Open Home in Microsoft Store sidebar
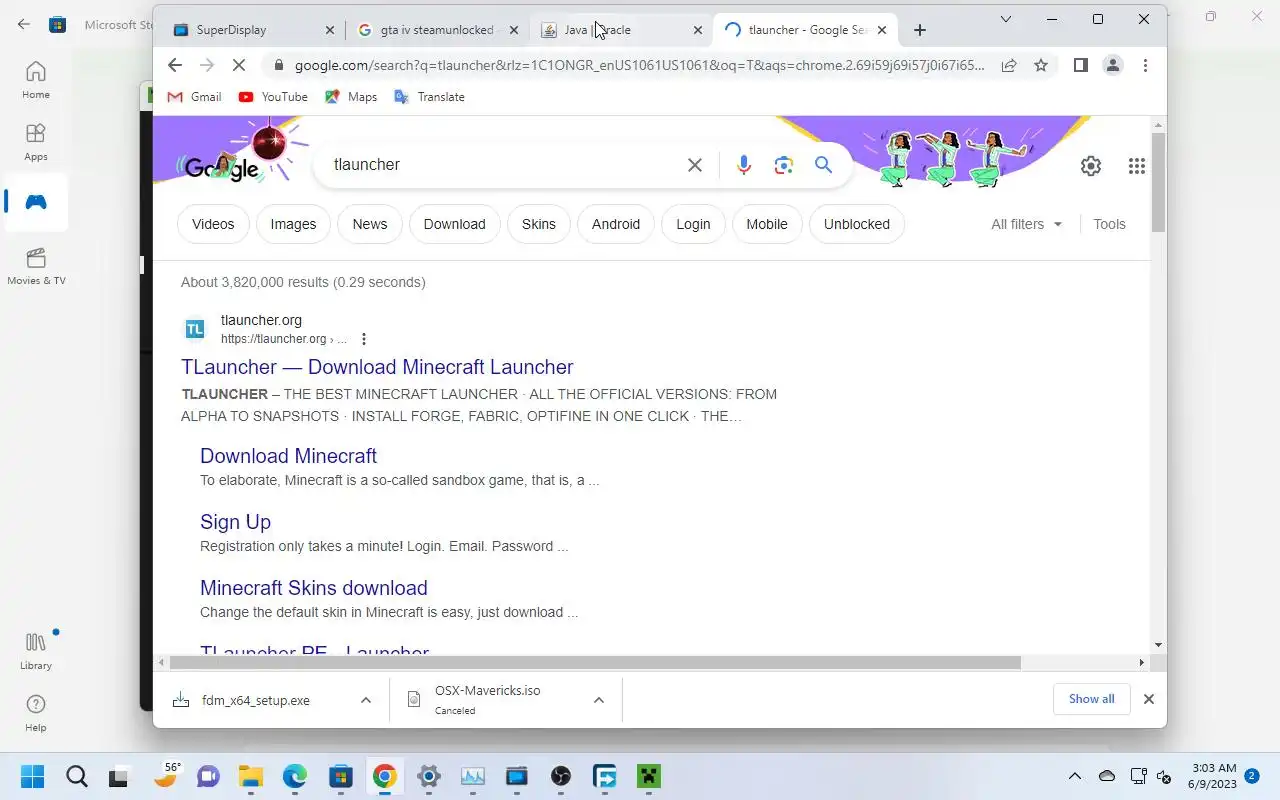Screen dimensions: 1280x800 [x=36, y=80]
